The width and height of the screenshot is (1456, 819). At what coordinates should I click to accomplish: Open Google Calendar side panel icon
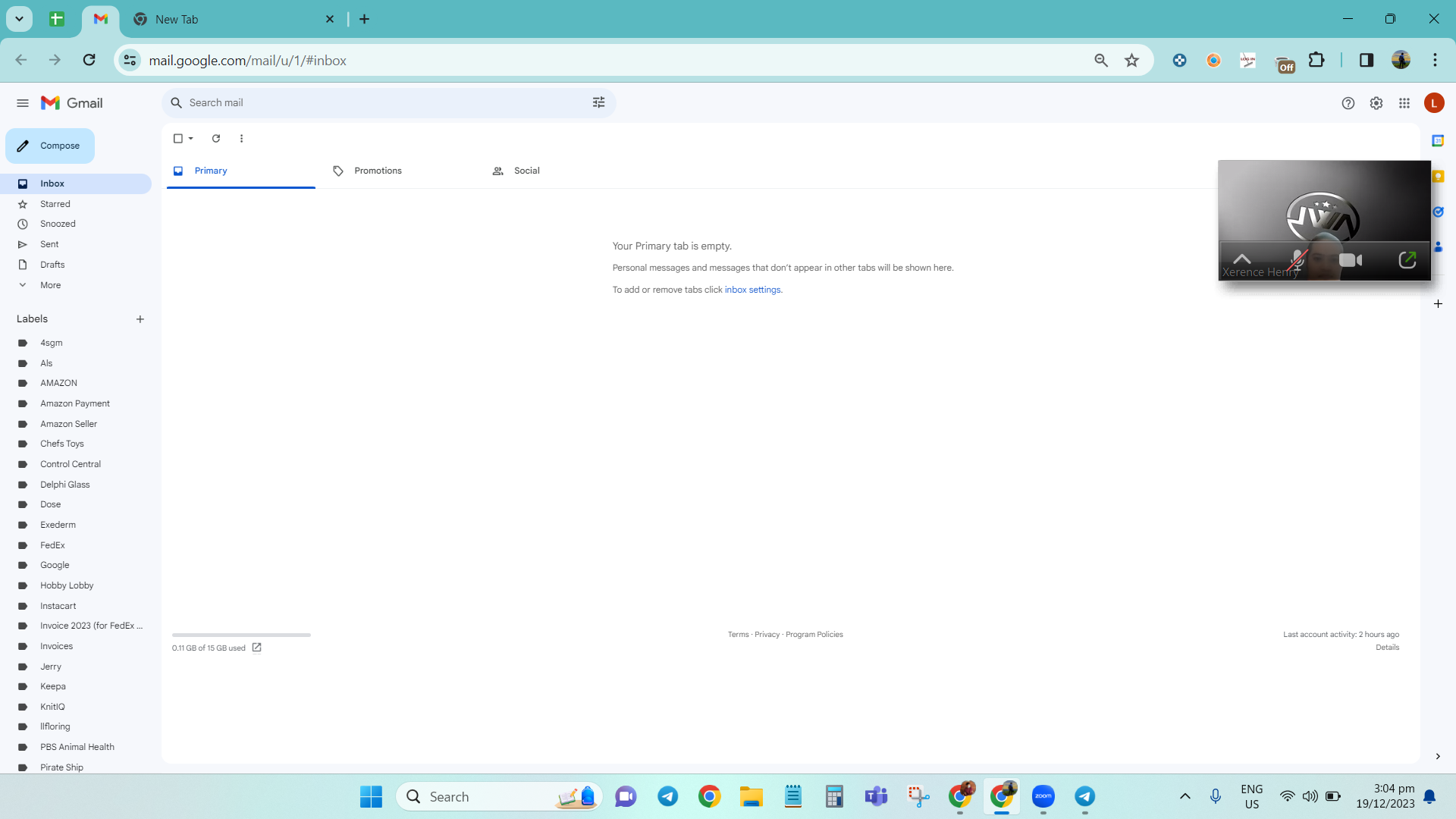pos(1438,141)
